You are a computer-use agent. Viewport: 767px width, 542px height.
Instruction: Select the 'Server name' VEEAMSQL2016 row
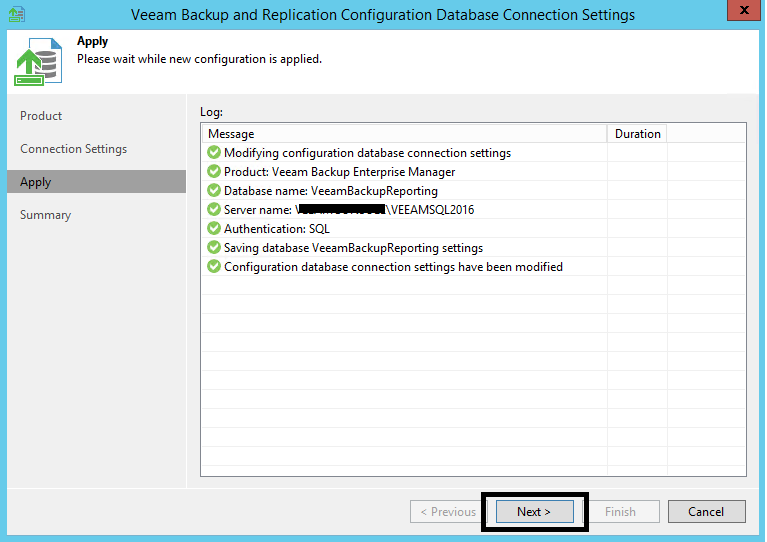point(473,209)
